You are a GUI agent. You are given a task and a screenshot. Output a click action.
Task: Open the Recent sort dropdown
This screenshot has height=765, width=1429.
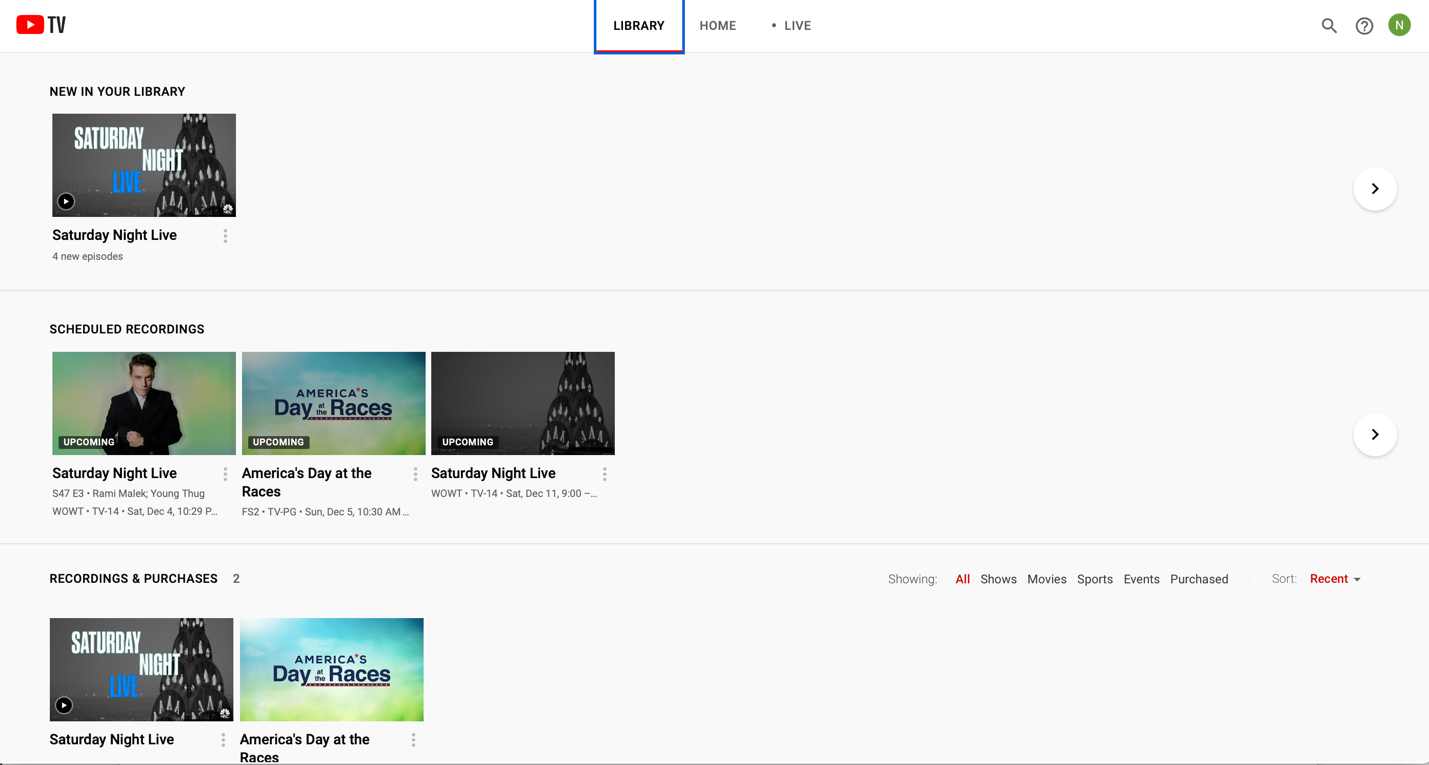[1335, 579]
